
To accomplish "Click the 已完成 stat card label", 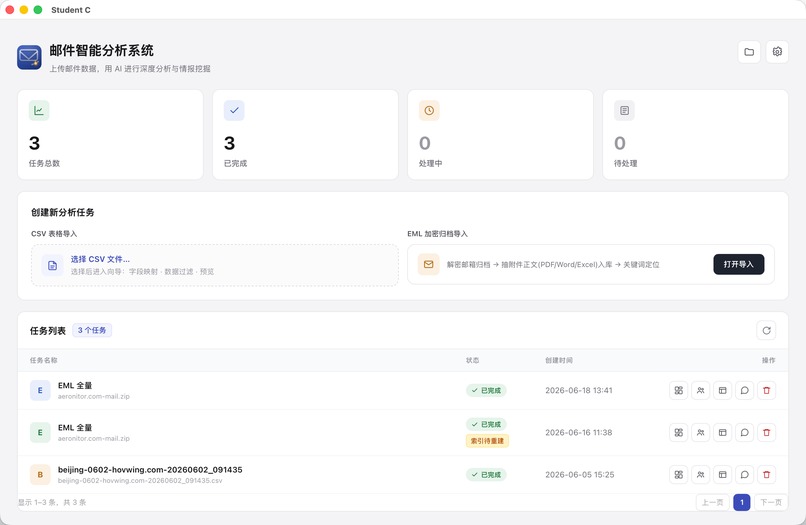I will (235, 163).
